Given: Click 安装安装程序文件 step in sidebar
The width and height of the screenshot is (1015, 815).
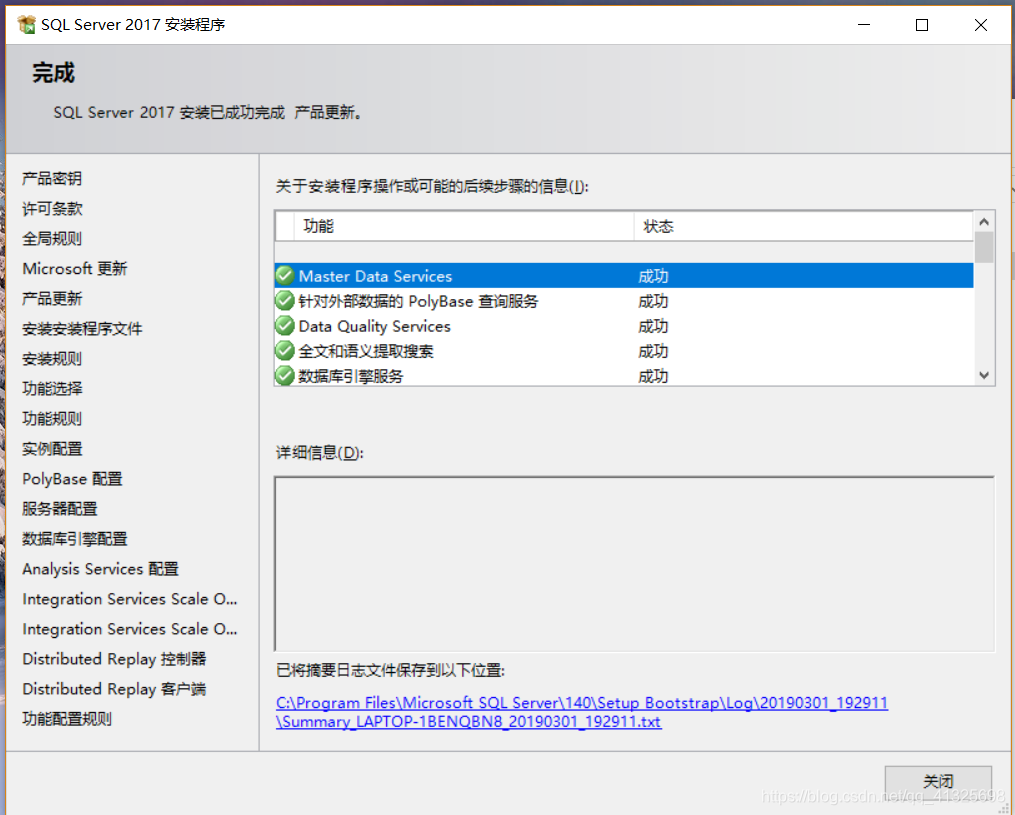Looking at the screenshot, I should pyautogui.click(x=82, y=328).
